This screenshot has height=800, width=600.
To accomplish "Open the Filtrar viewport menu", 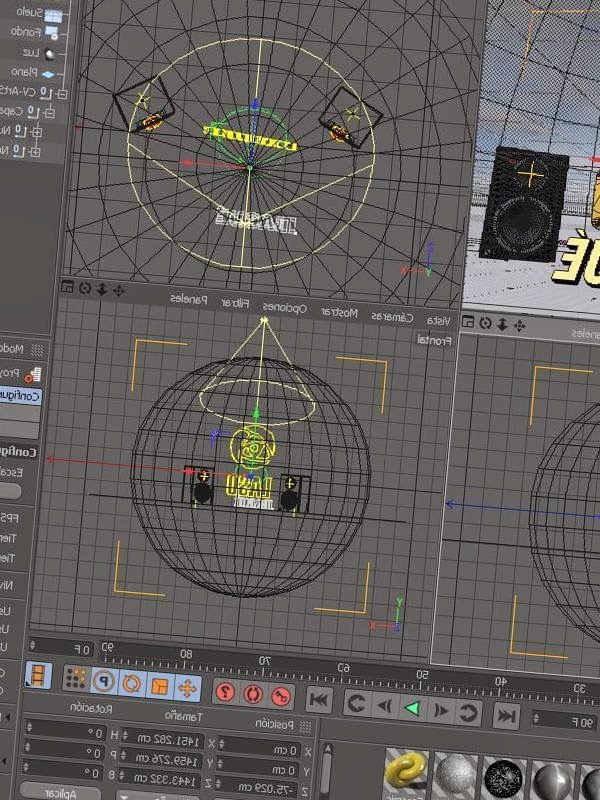I will pos(235,304).
